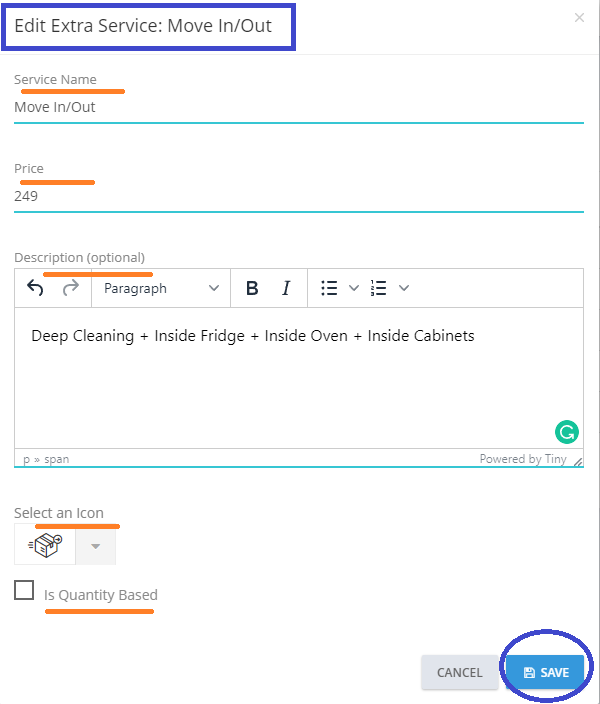Image resolution: width=600 pixels, height=704 pixels.
Task: Close the Edit Extra Service dialog
Action: (x=580, y=18)
